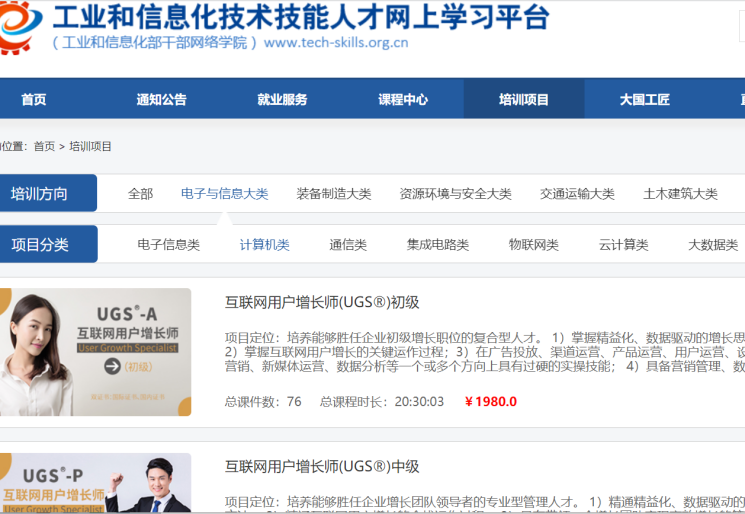The width and height of the screenshot is (745, 514).
Task: Click the 项目分类 label
Action: (x=48, y=244)
